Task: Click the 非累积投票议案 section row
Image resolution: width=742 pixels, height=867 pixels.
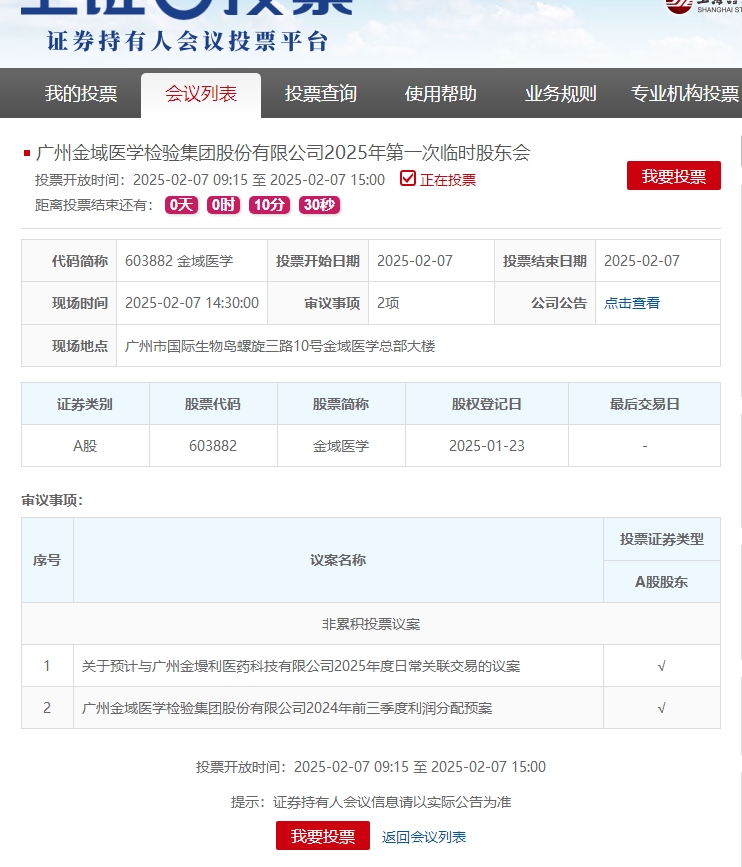Action: point(371,624)
